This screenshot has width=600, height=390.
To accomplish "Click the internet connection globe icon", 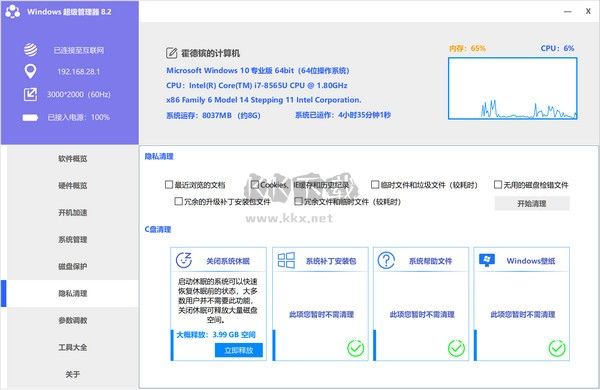I will point(31,50).
